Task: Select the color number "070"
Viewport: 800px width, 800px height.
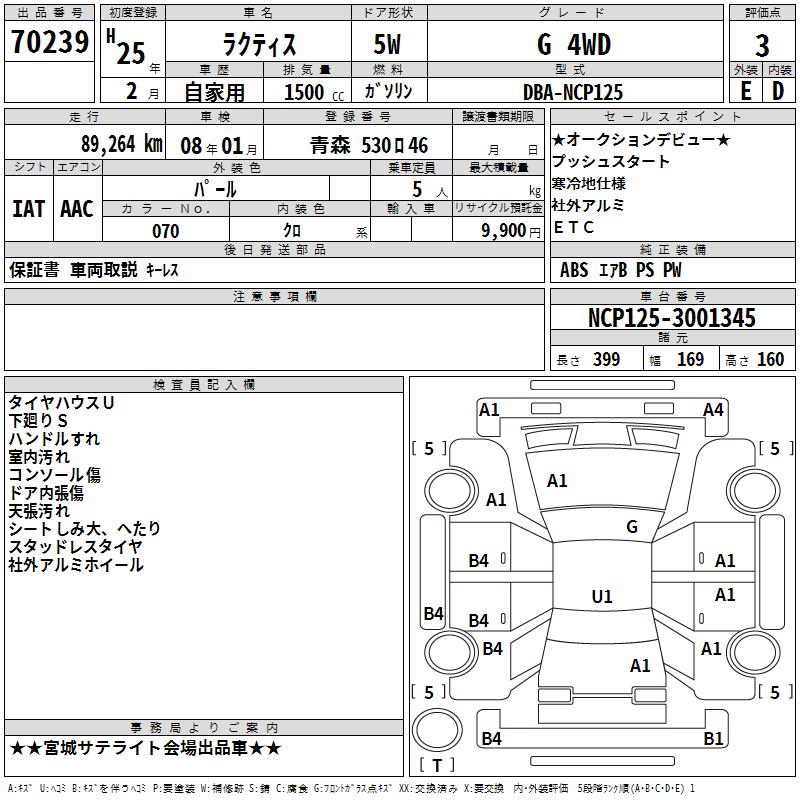Action: 166,231
